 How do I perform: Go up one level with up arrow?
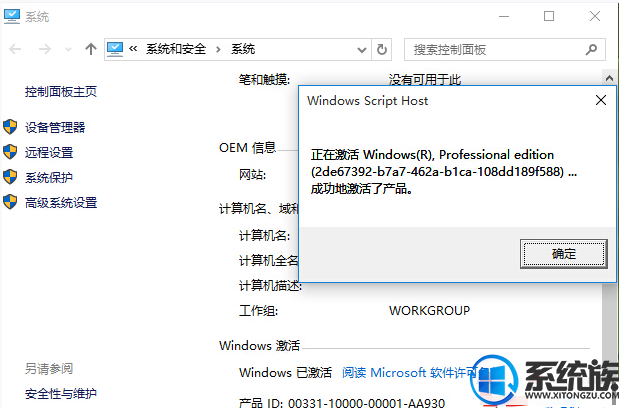(x=91, y=49)
